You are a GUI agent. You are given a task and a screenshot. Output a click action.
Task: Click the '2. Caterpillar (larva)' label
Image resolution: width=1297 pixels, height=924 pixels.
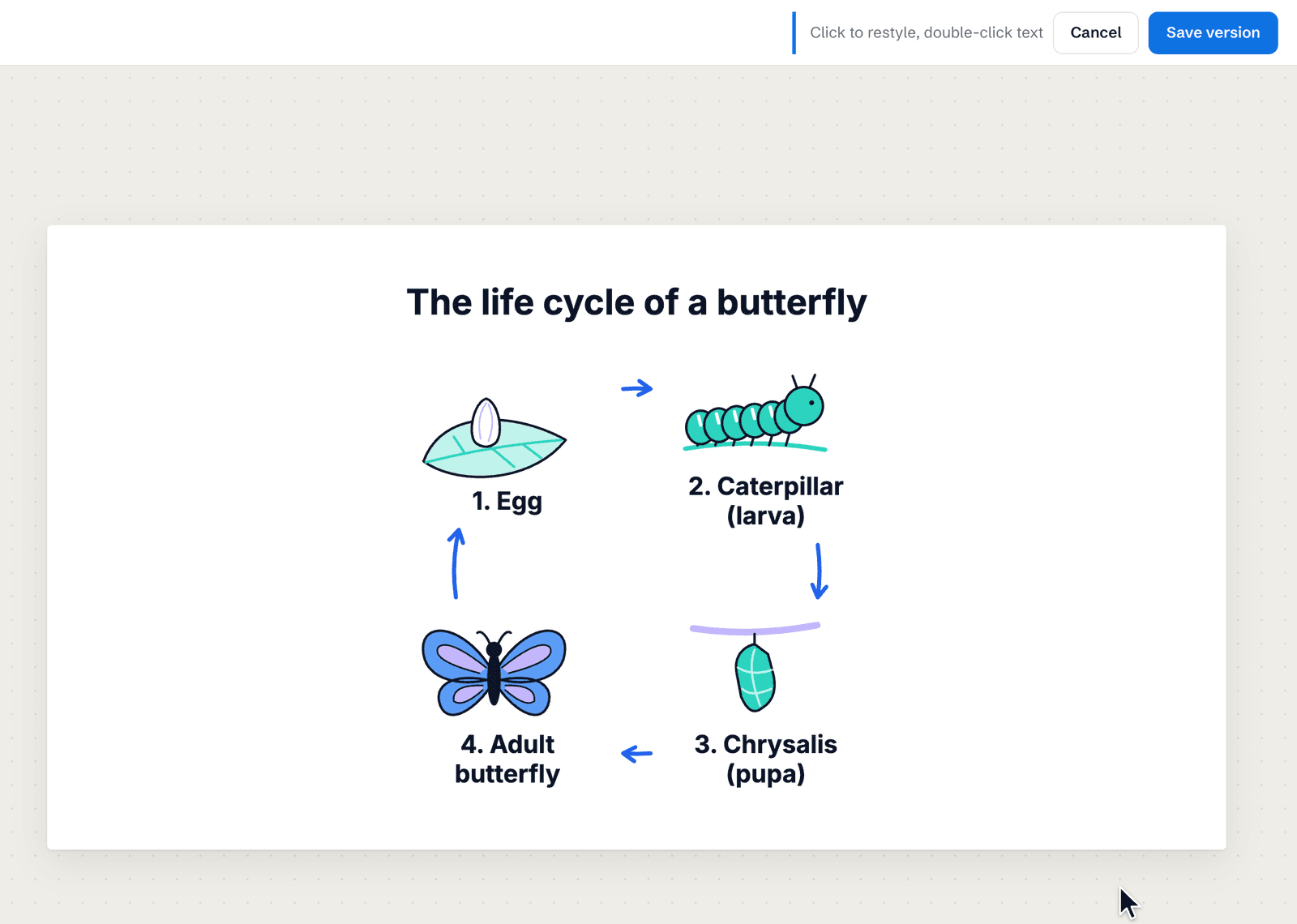coord(766,500)
